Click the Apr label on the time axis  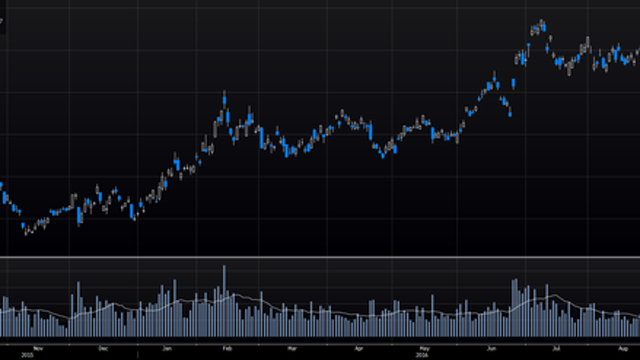point(358,349)
